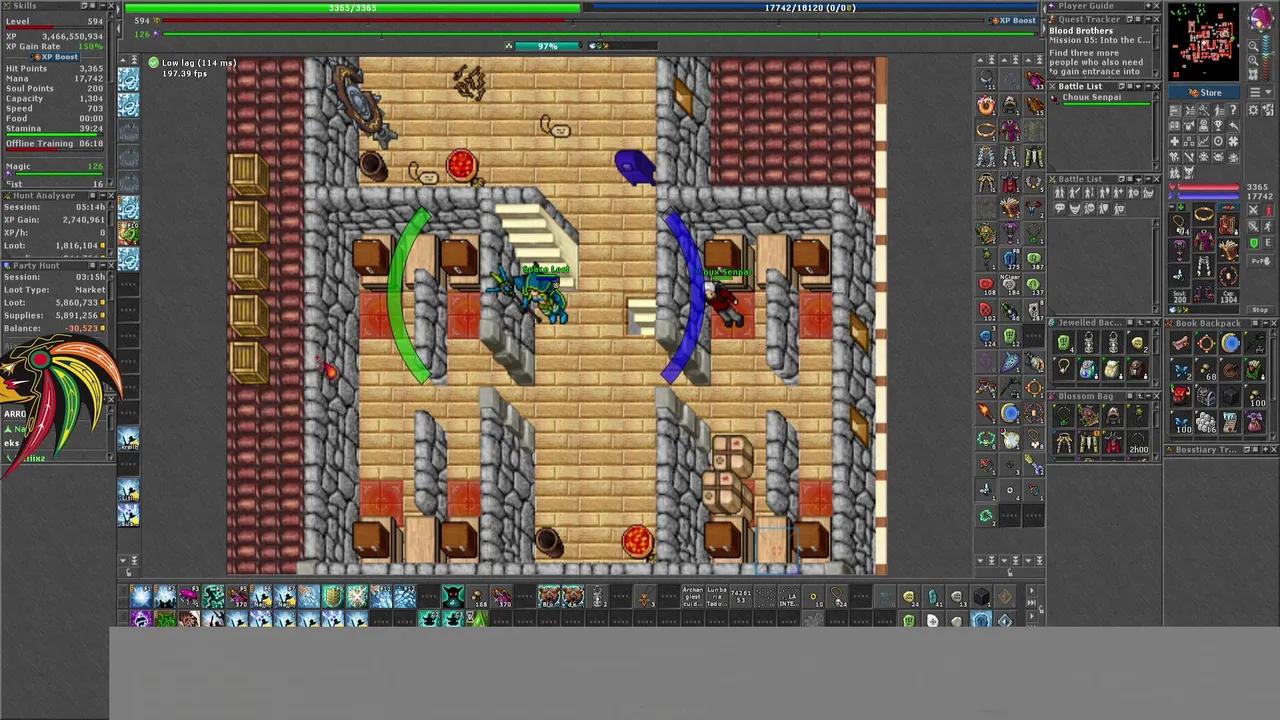Zoom out the minimap with magnifier minus

(x=1253, y=46)
